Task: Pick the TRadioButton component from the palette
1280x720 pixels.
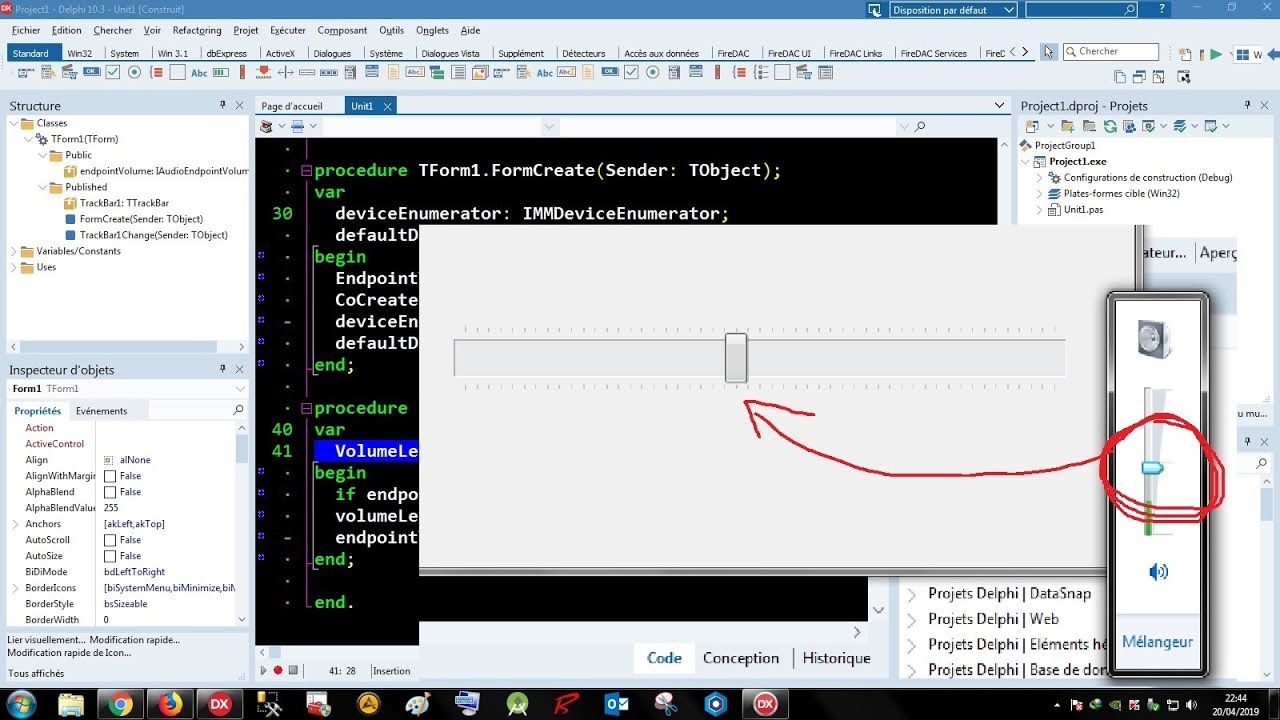Action: click(134, 72)
